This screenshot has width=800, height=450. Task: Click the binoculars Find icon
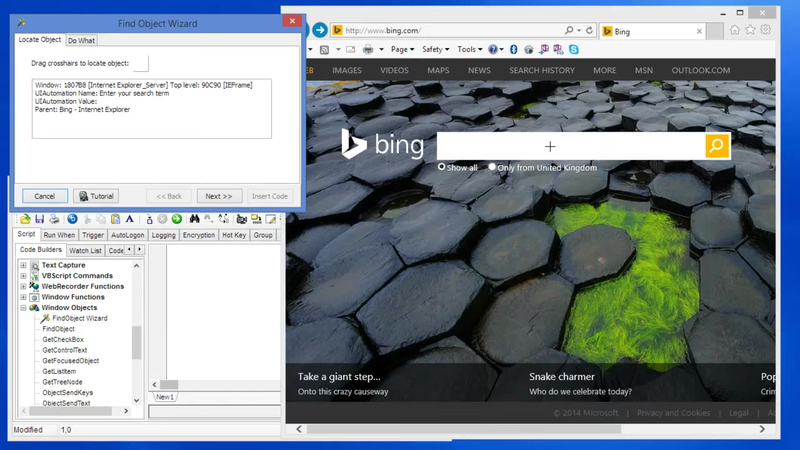194,219
